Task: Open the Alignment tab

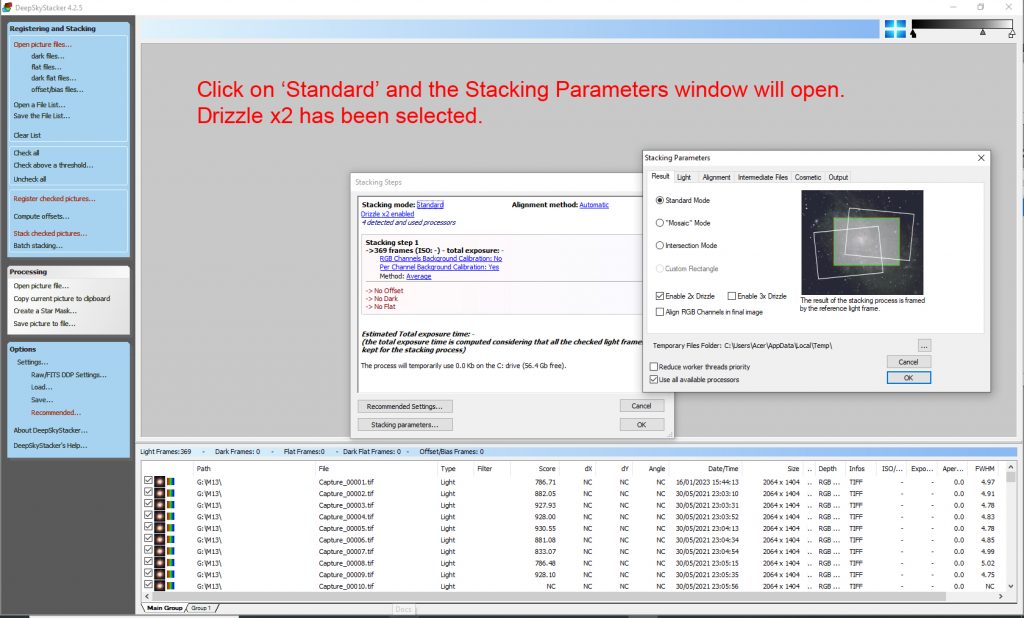Action: 716,177
